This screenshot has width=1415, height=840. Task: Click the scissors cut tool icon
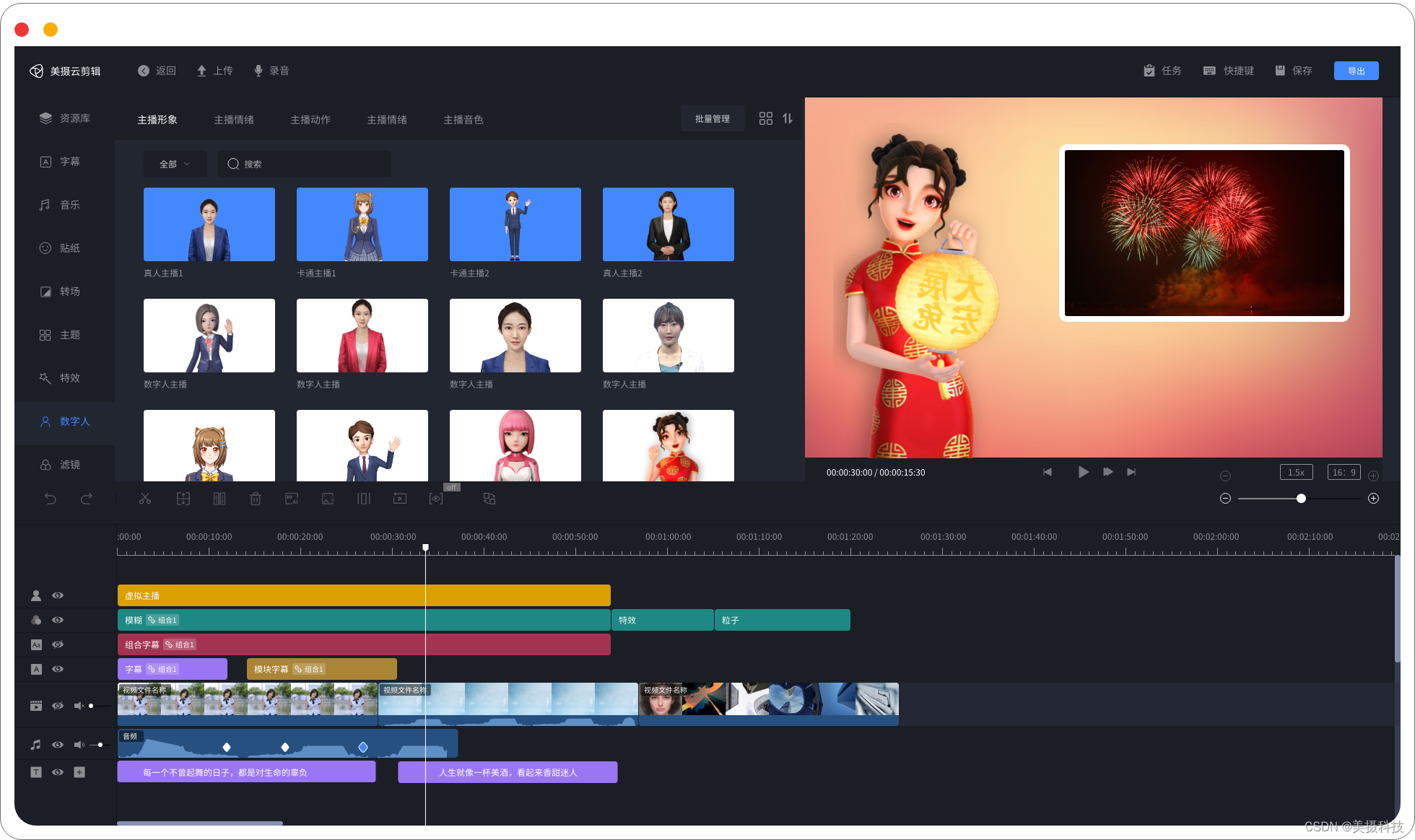(145, 499)
